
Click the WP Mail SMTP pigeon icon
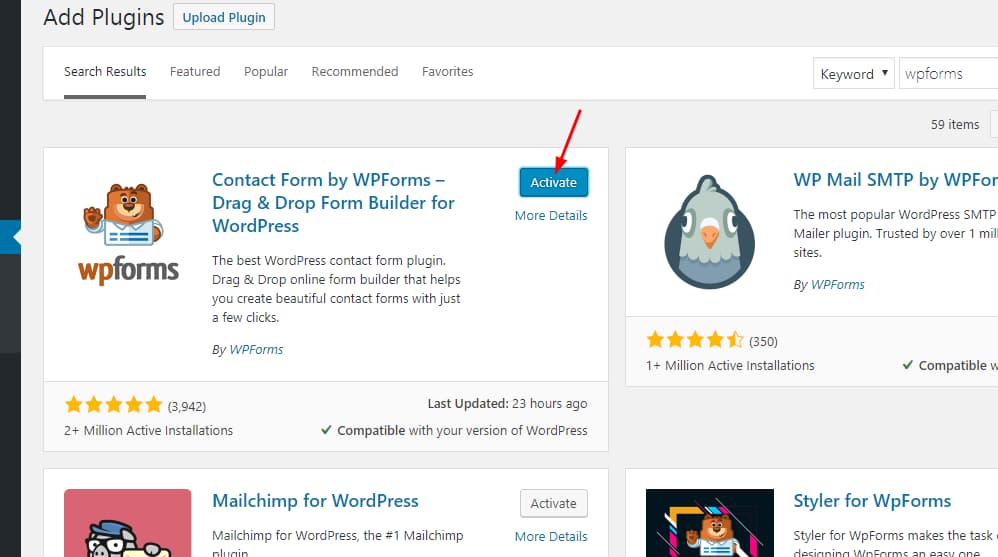coord(710,233)
